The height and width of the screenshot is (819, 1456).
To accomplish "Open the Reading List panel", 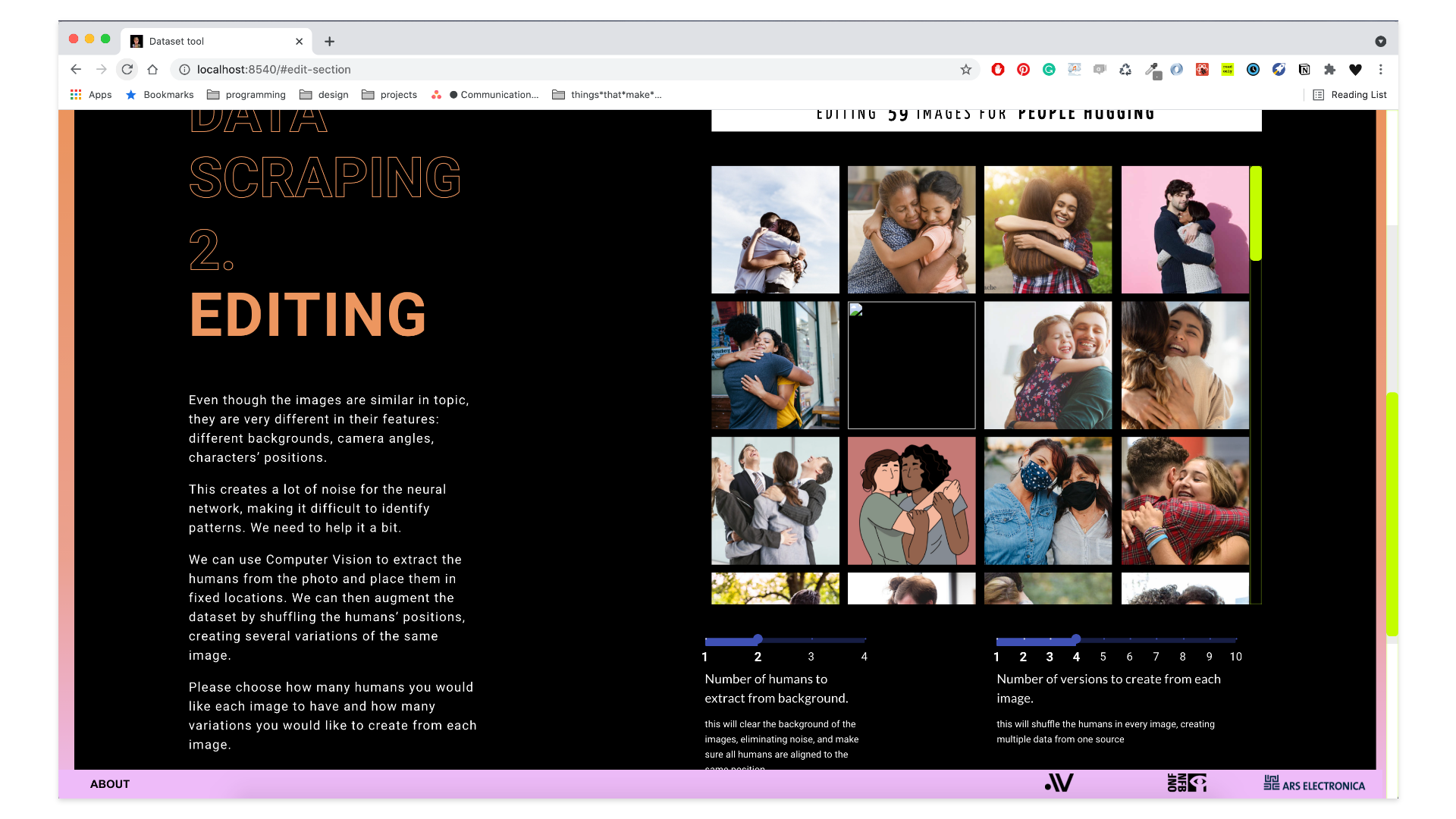I will click(x=1350, y=95).
